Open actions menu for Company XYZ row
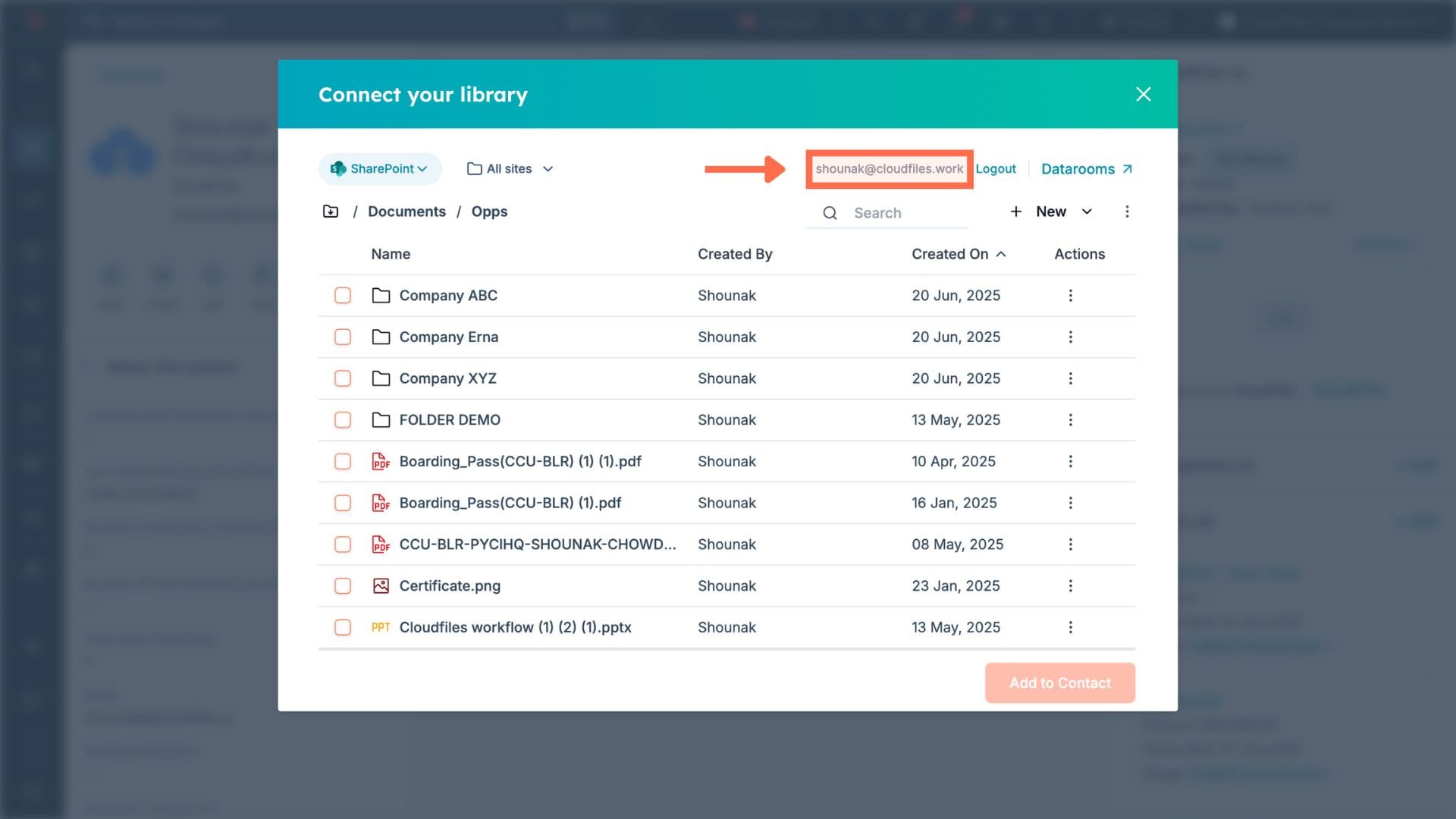Image resolution: width=1456 pixels, height=819 pixels. [x=1071, y=378]
